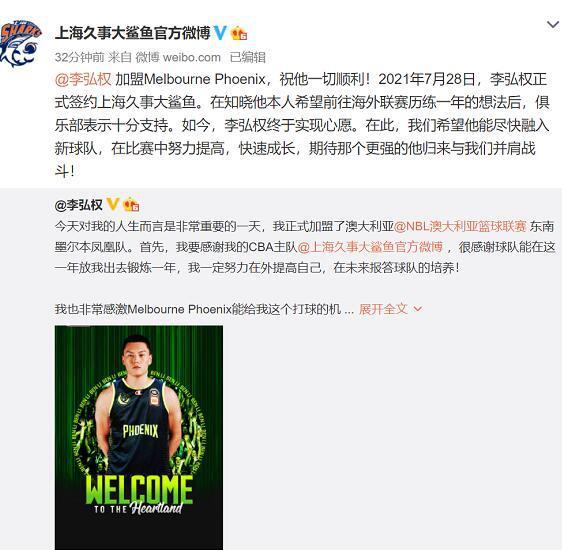Open the Phoenix welcome poster image

tap(139, 437)
